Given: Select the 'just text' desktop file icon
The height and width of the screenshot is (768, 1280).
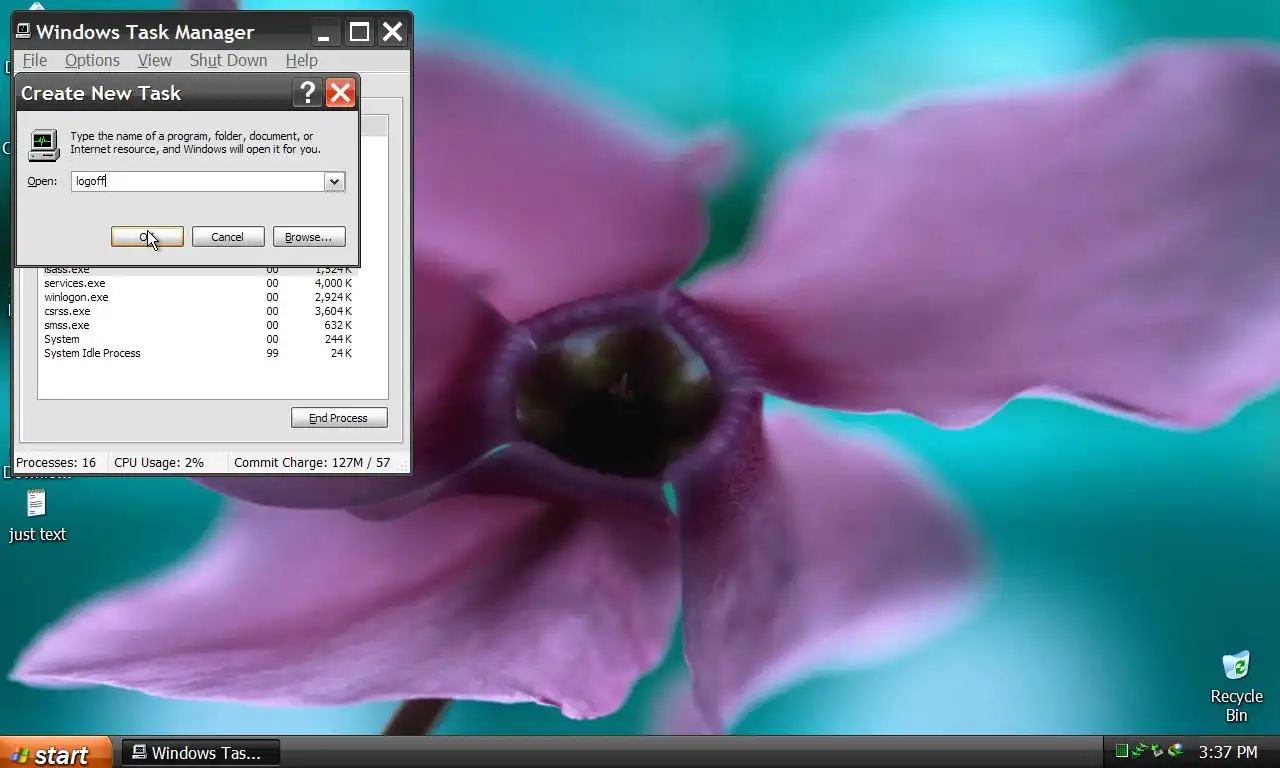Looking at the screenshot, I should (x=37, y=503).
